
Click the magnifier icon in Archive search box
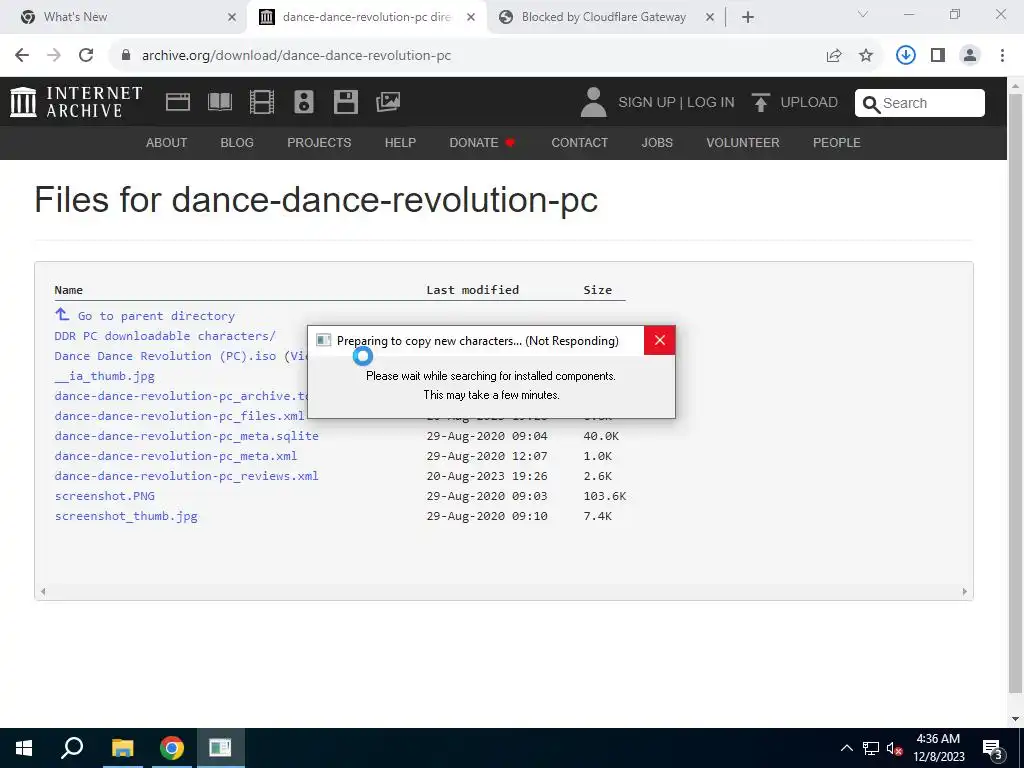pos(871,104)
